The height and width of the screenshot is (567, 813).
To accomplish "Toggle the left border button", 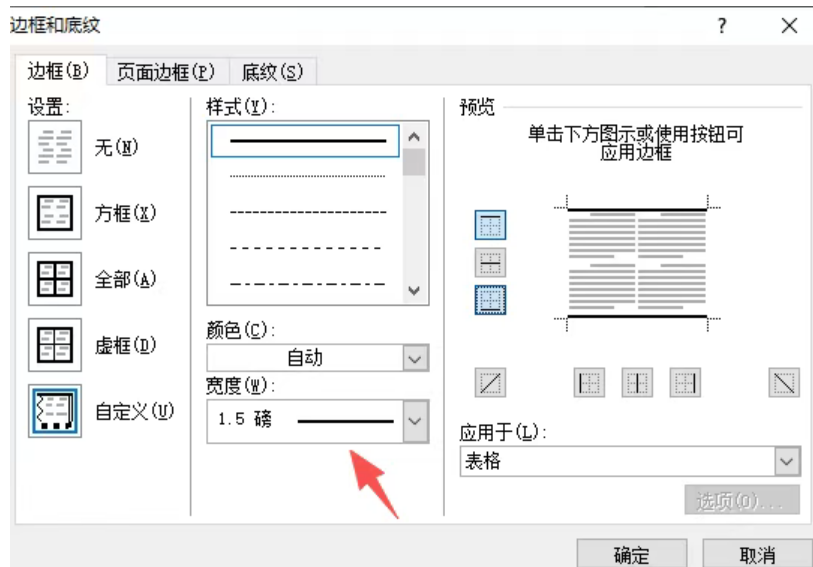I will click(589, 383).
